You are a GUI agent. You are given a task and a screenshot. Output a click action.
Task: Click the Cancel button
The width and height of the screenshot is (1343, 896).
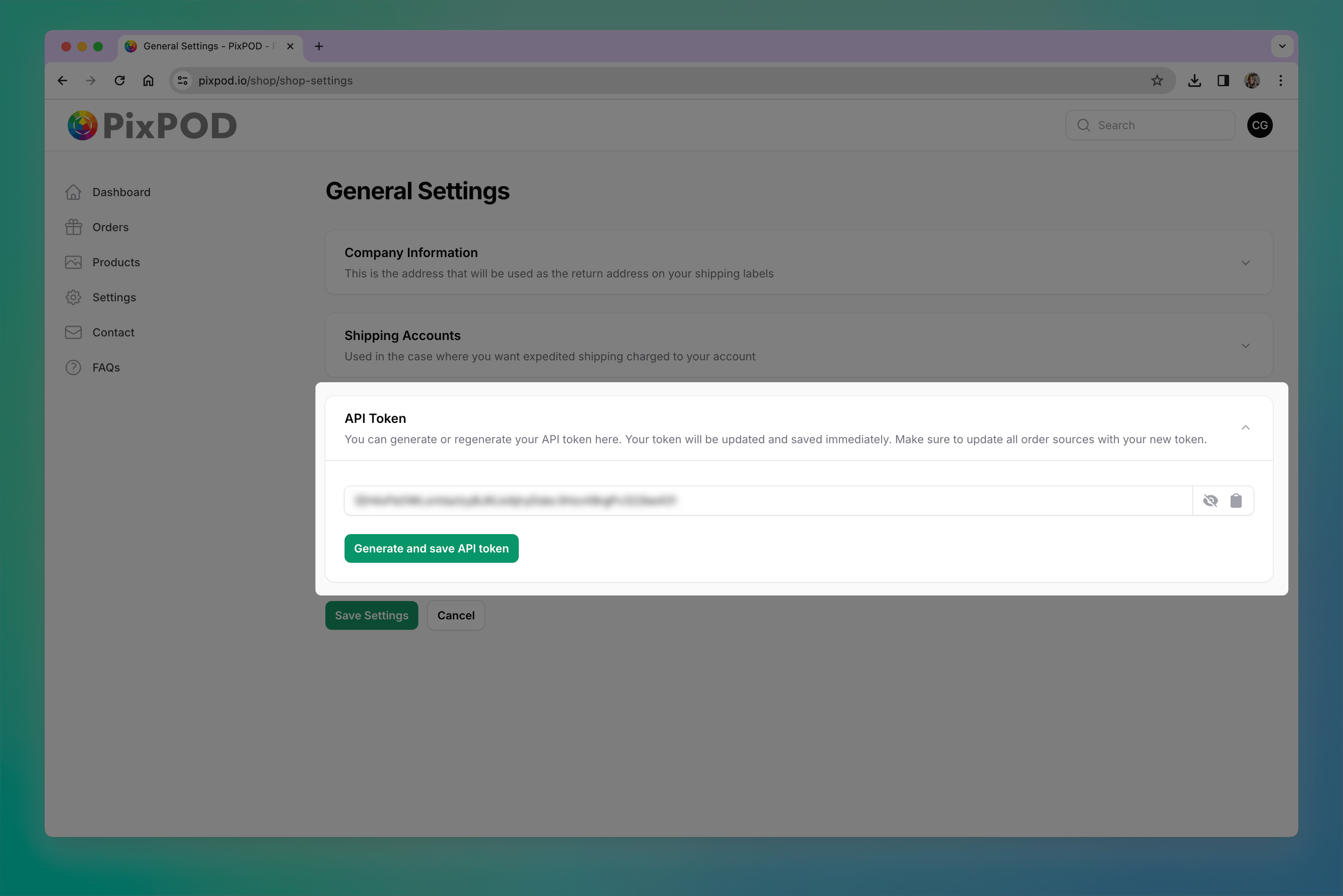click(x=456, y=615)
